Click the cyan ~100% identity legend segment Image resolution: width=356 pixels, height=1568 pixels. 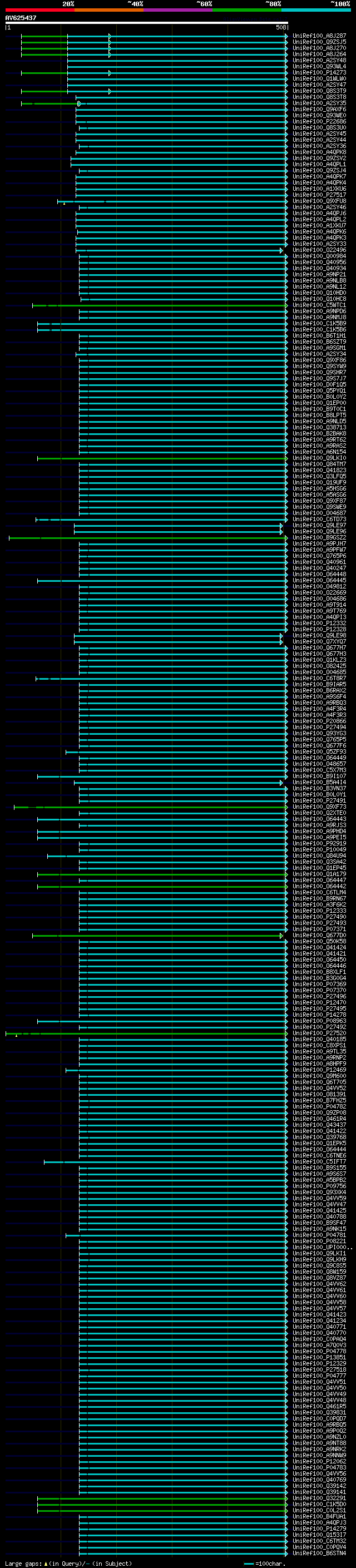tap(316, 10)
